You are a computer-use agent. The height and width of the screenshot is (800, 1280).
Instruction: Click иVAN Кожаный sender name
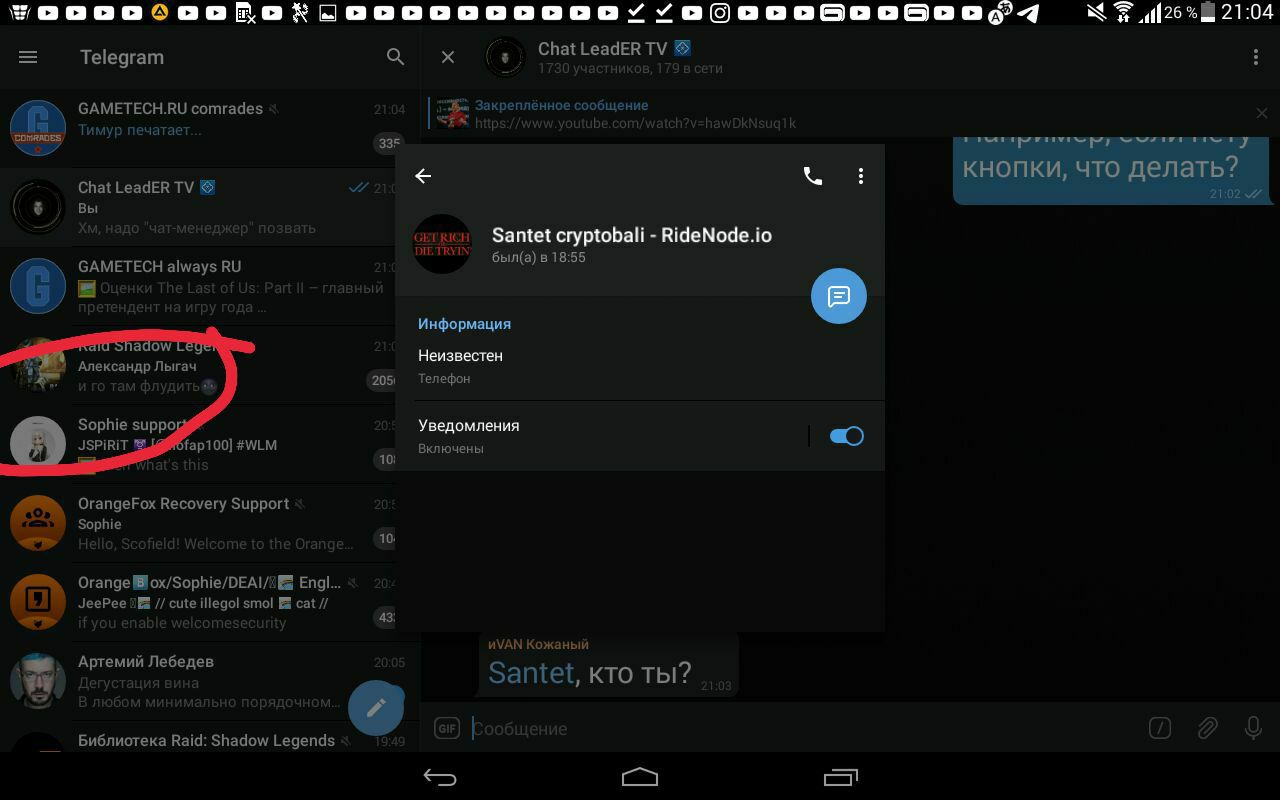538,644
